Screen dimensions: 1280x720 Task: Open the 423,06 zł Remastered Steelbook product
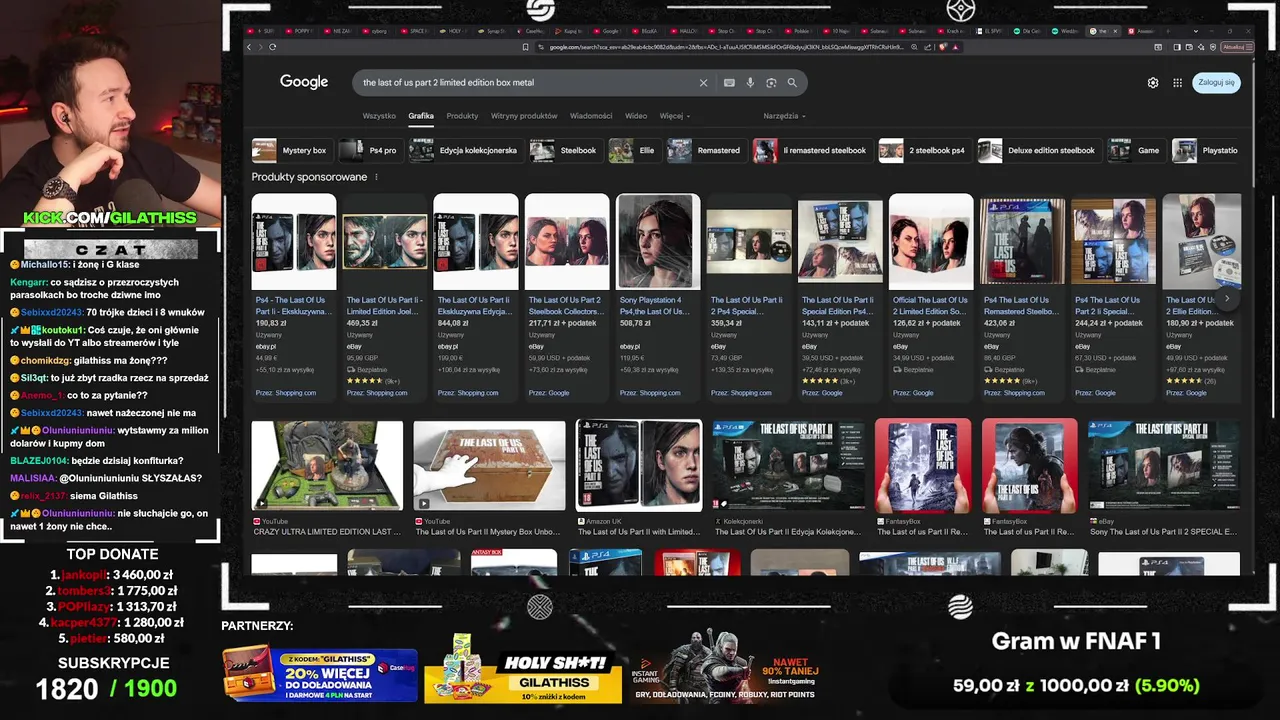tap(1022, 297)
